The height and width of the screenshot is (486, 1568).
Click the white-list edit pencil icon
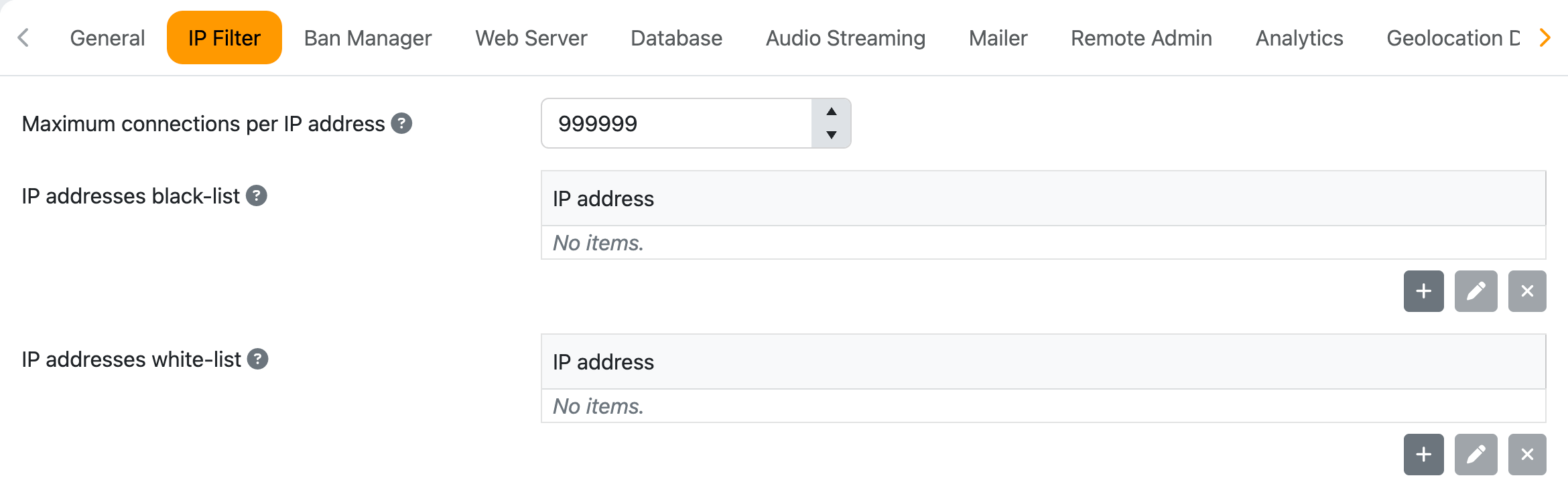pyautogui.click(x=1476, y=455)
